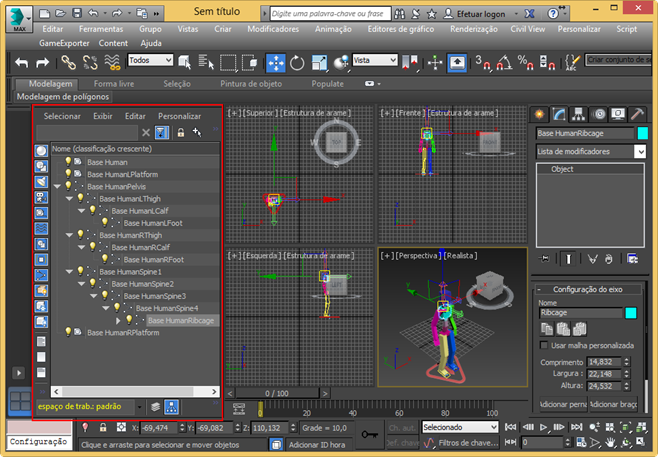This screenshot has height=457, width=658.
Task: Click the Undo arrow in main toolbar
Action: pyautogui.click(x=21, y=63)
